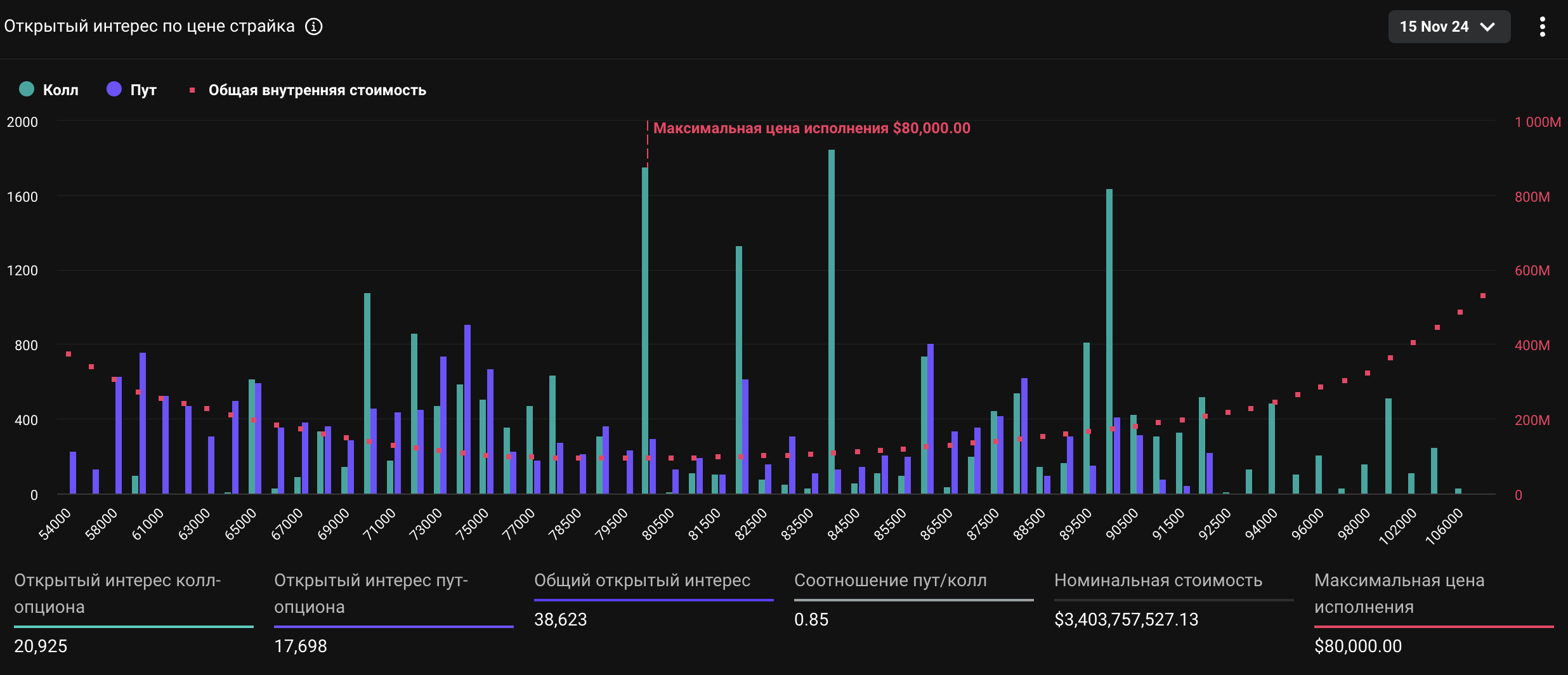Click the chevron arrow in date selector

(1487, 27)
